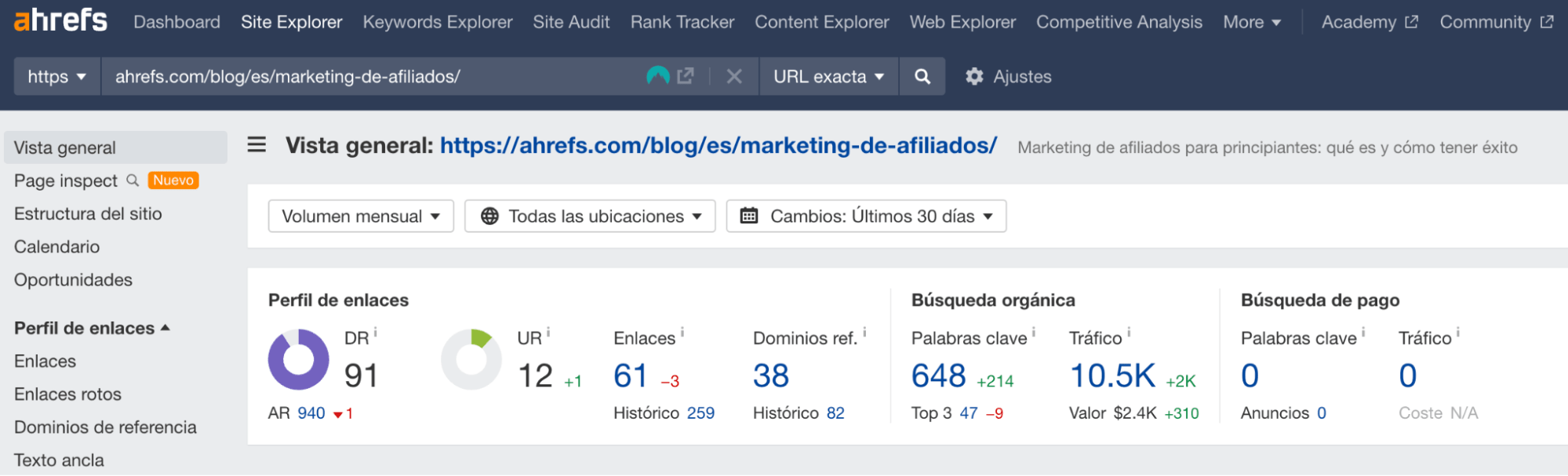Click organic keywords count 648
This screenshot has height=476, width=1568.
coord(939,376)
